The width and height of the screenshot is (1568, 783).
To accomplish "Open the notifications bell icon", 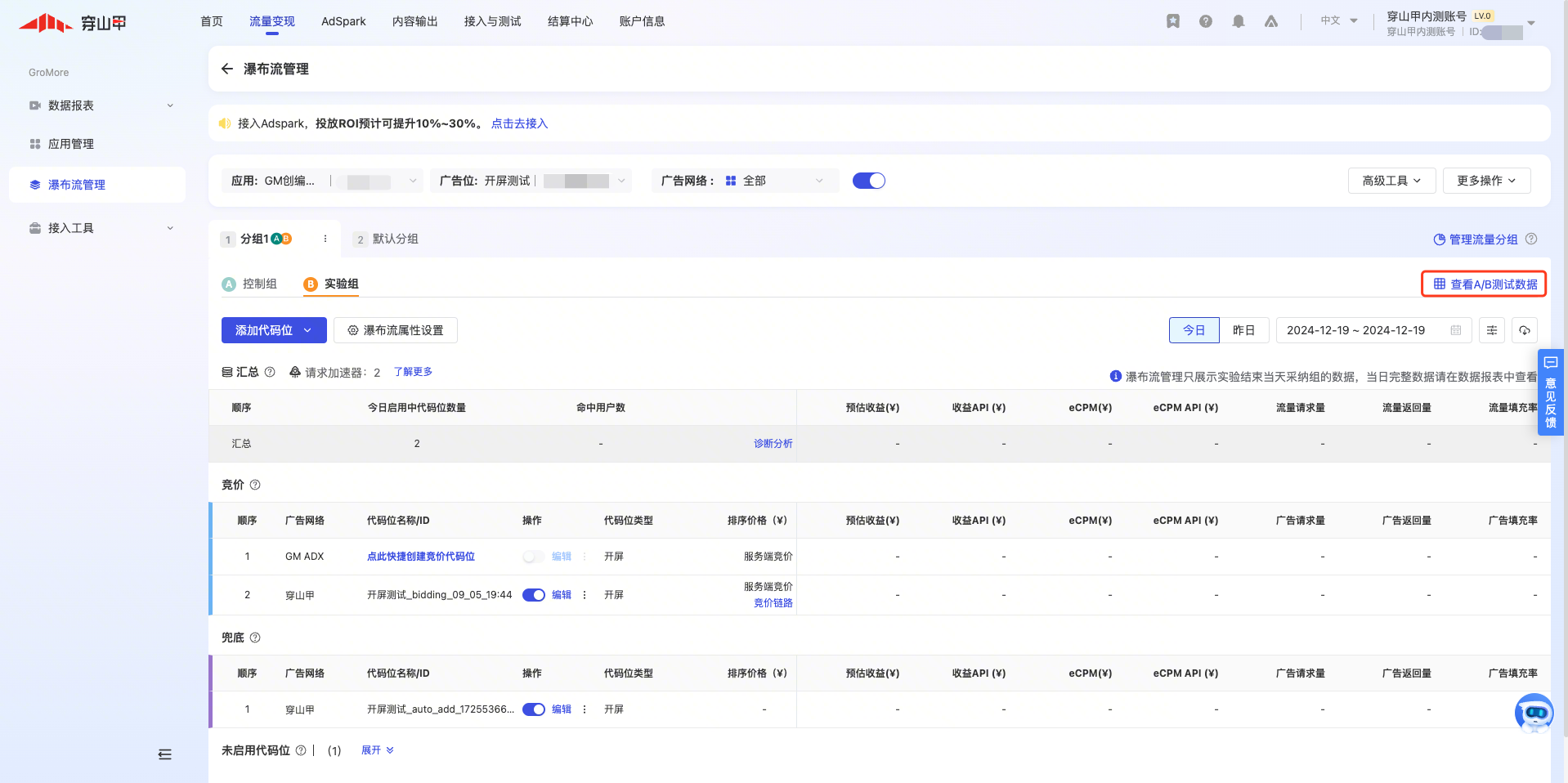I will [1239, 21].
